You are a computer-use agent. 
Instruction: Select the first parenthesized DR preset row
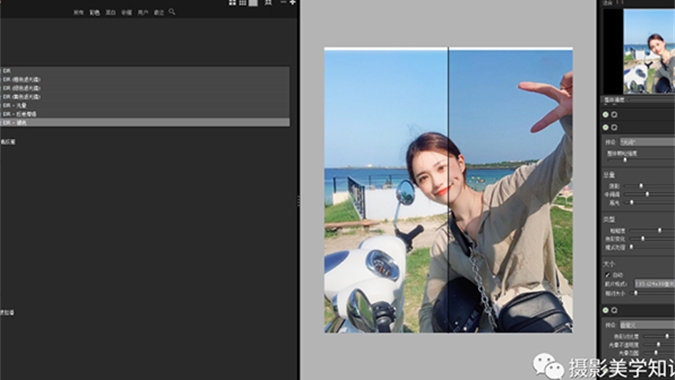click(145, 79)
